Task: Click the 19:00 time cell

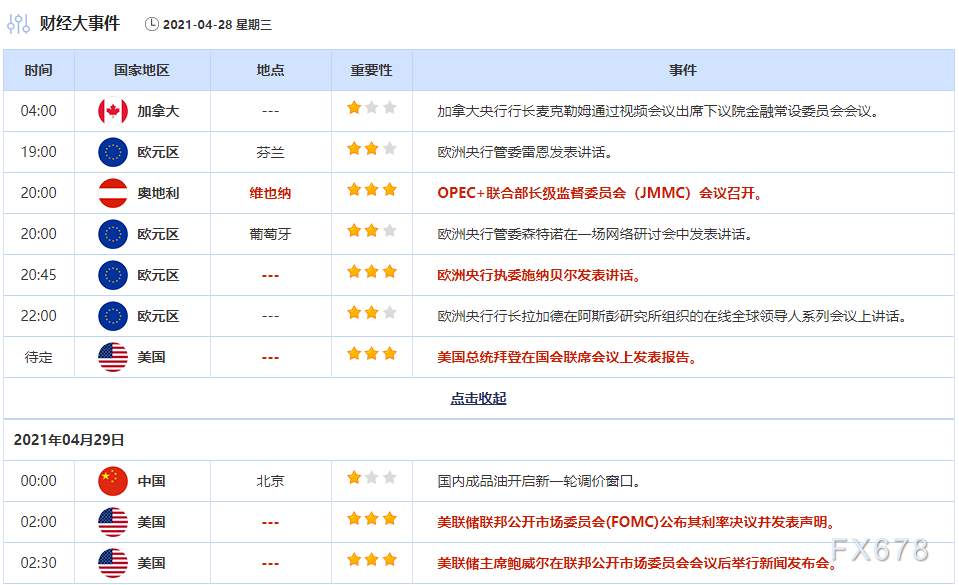Action: click(39, 152)
